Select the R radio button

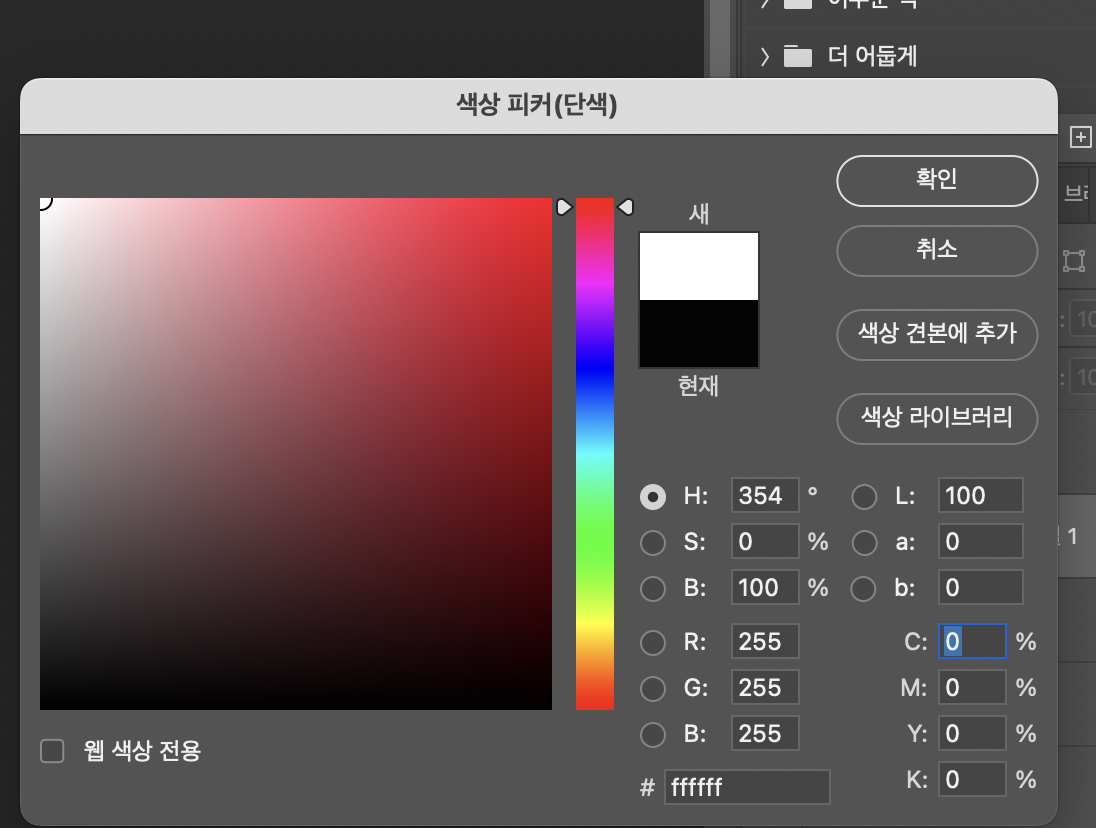coord(653,642)
